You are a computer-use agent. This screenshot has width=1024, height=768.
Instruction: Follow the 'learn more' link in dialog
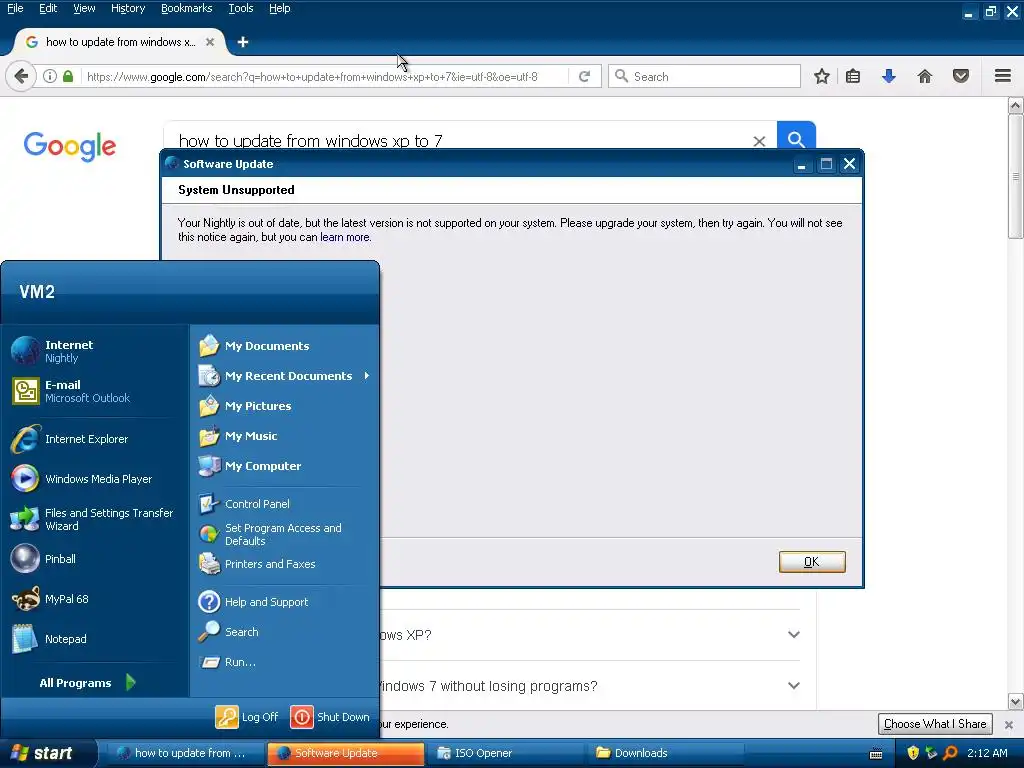(x=345, y=237)
